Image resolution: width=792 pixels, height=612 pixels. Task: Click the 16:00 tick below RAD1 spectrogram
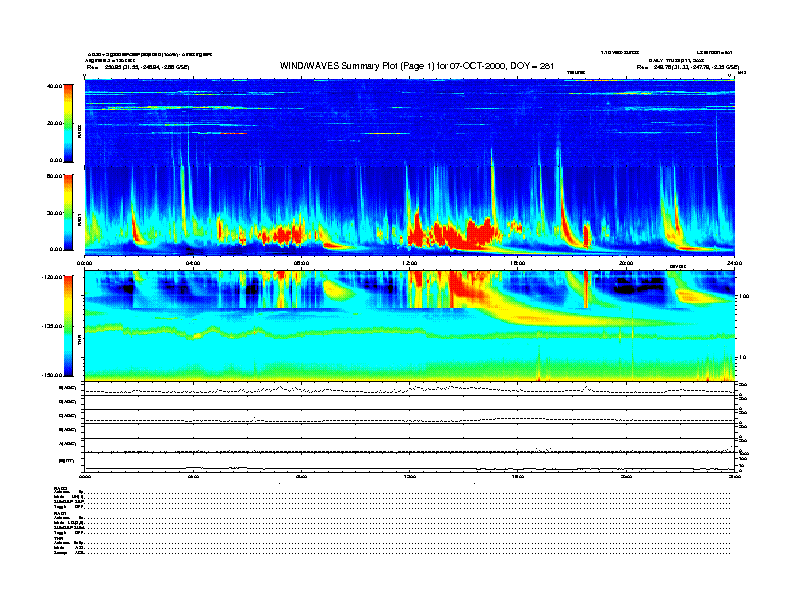coord(518,263)
